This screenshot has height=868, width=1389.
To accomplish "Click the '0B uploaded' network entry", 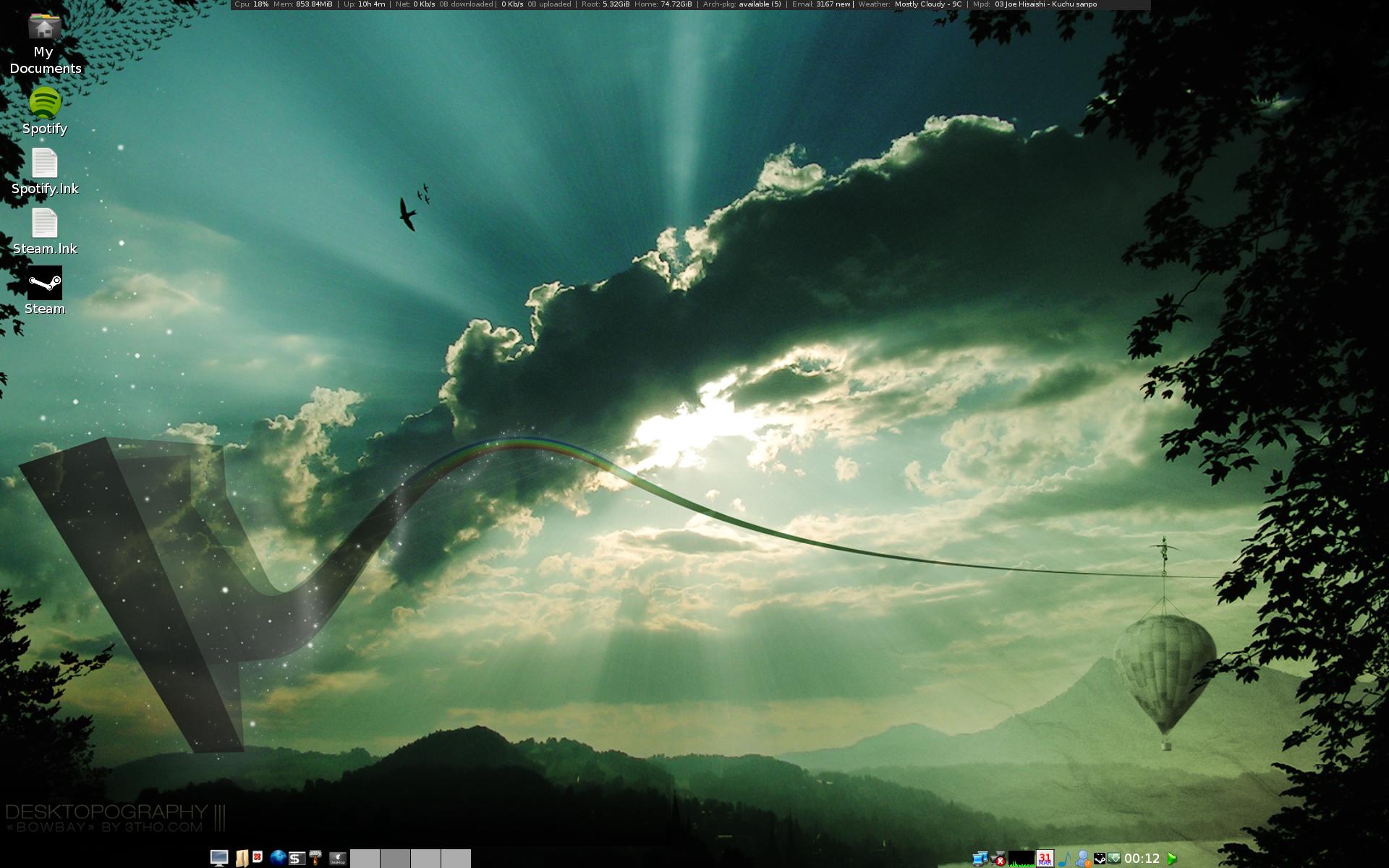I will pos(549,4).
